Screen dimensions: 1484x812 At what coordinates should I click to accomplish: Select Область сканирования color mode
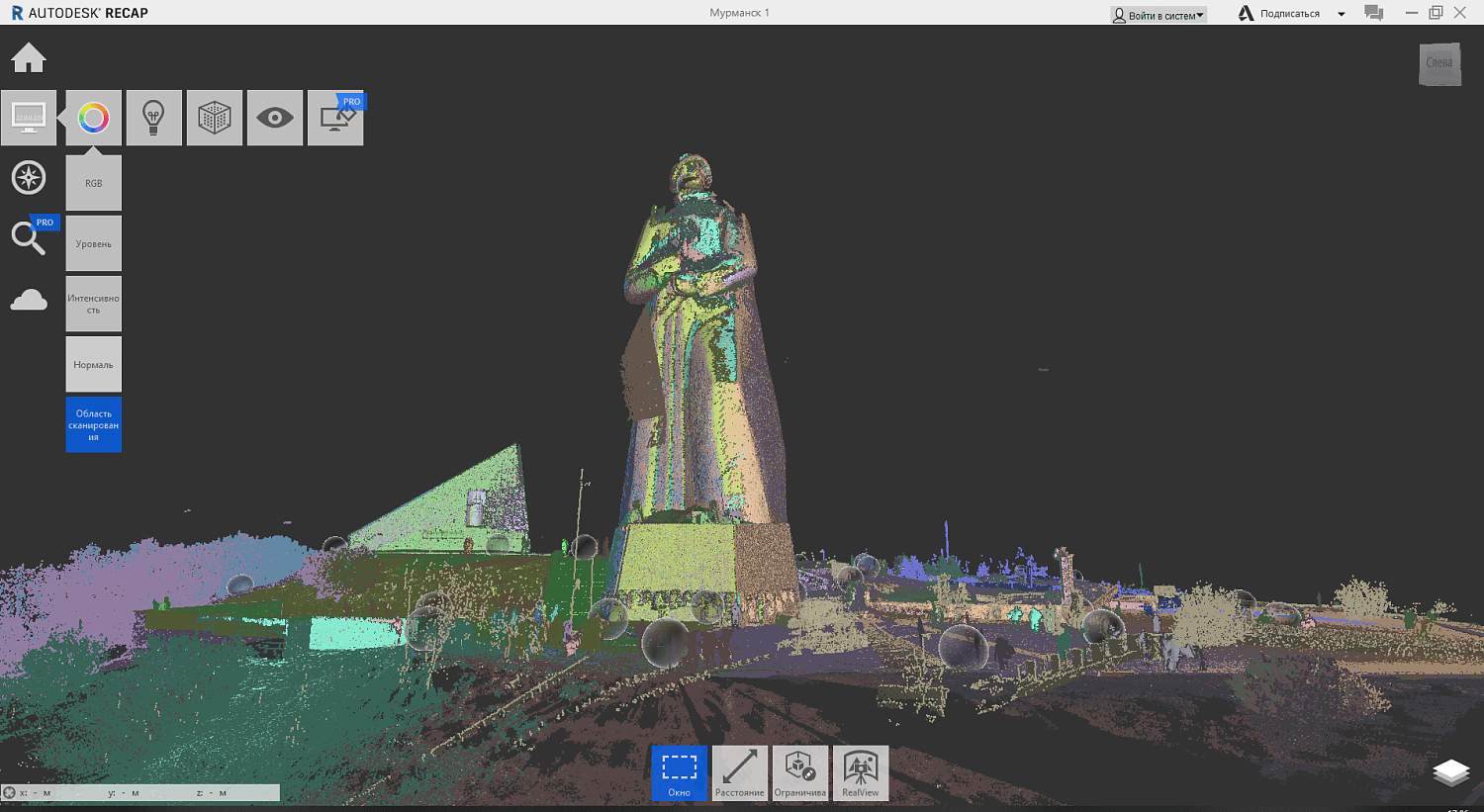pos(94,425)
